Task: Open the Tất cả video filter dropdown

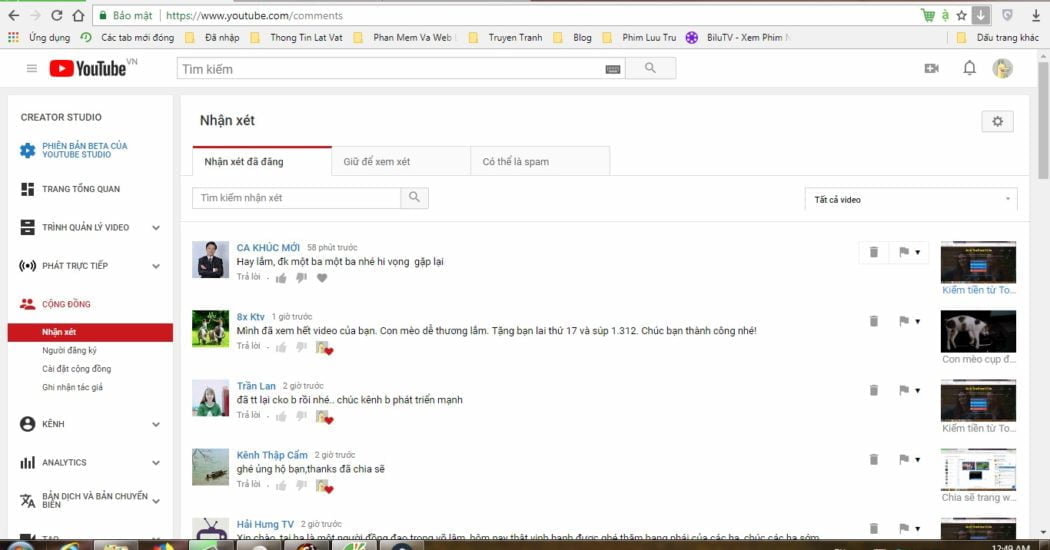Action: click(x=911, y=199)
